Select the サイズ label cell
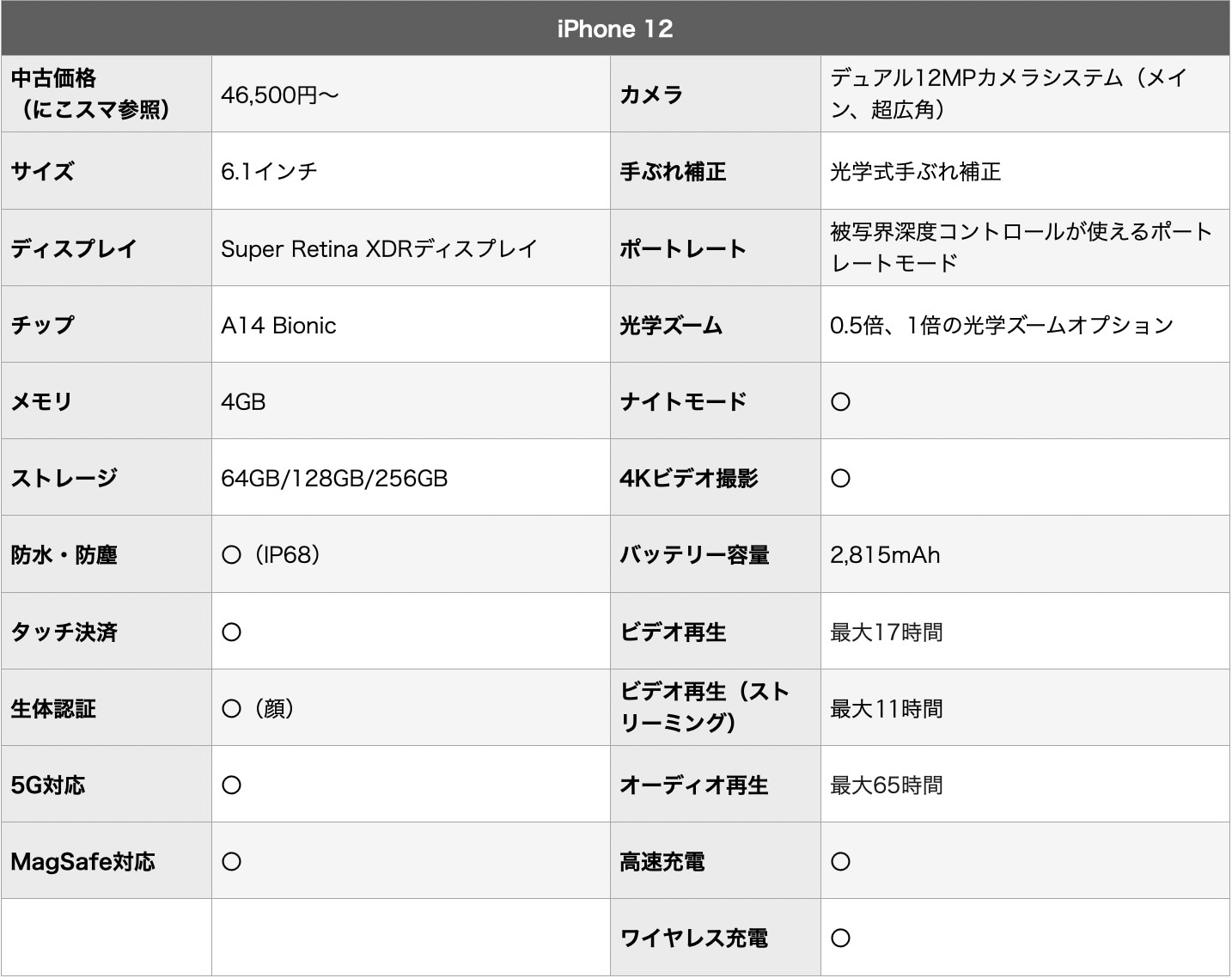The height and width of the screenshot is (978, 1232). click(107, 171)
